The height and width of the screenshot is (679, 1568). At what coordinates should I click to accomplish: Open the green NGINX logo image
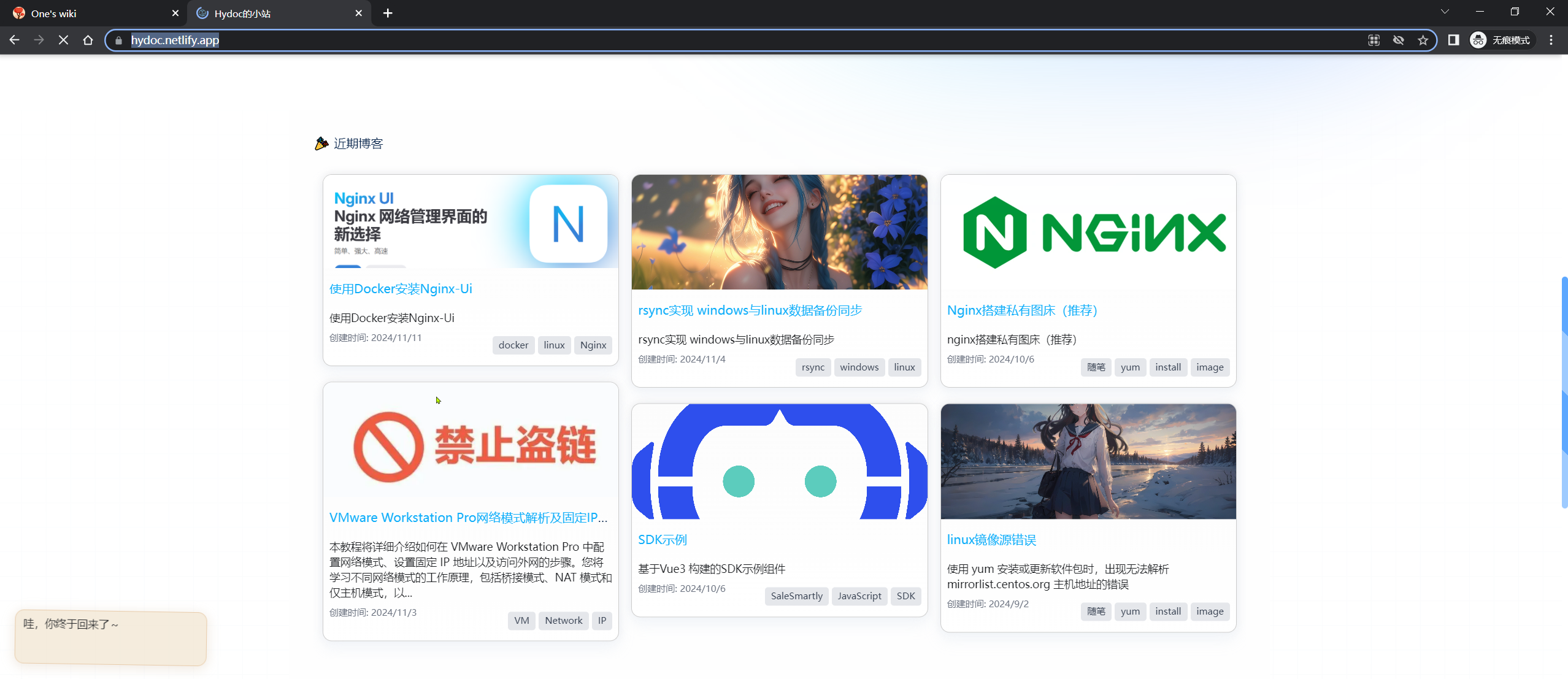[x=1088, y=232]
